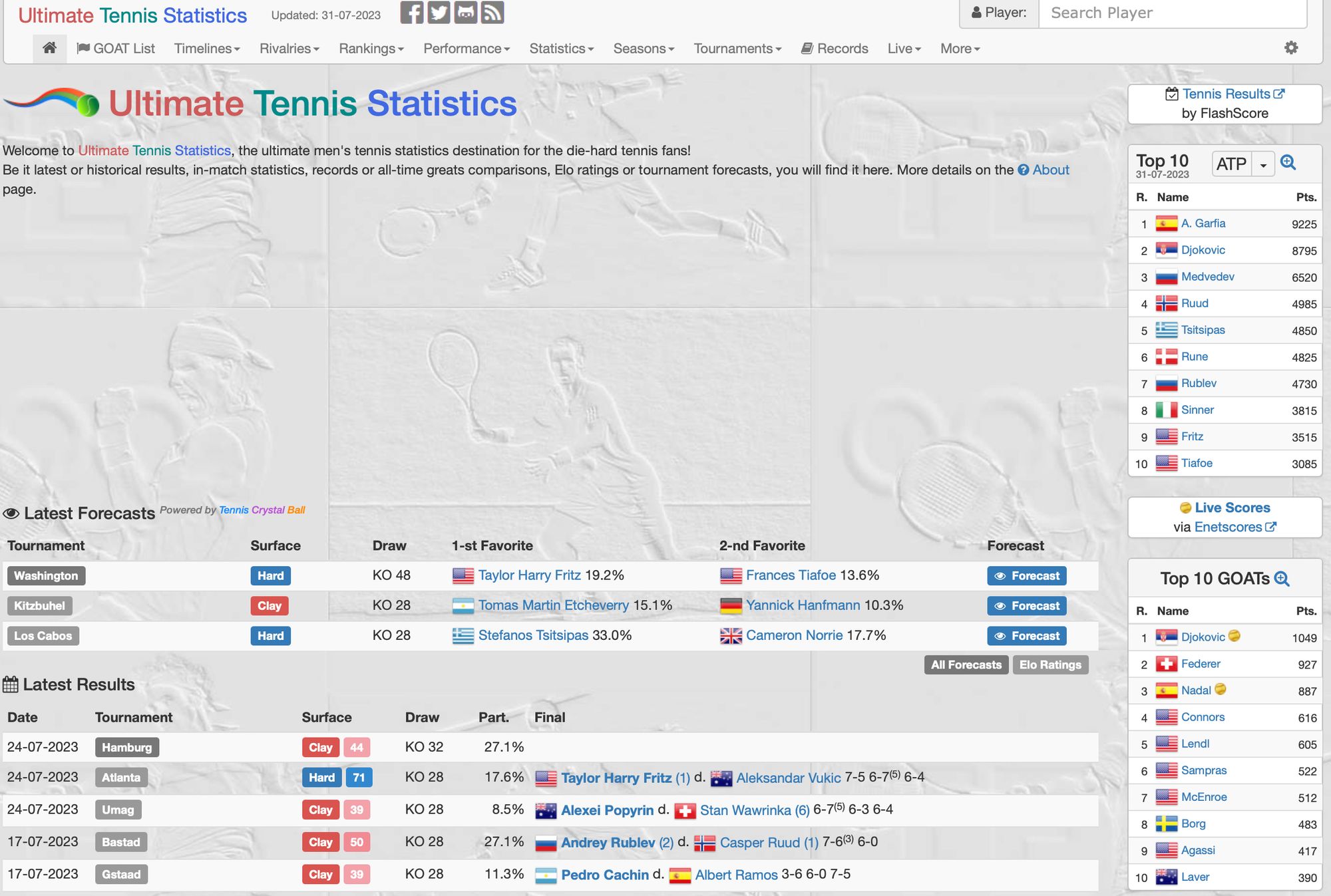The width and height of the screenshot is (1331, 896).
Task: Open the GOAT List page
Action: pos(116,49)
